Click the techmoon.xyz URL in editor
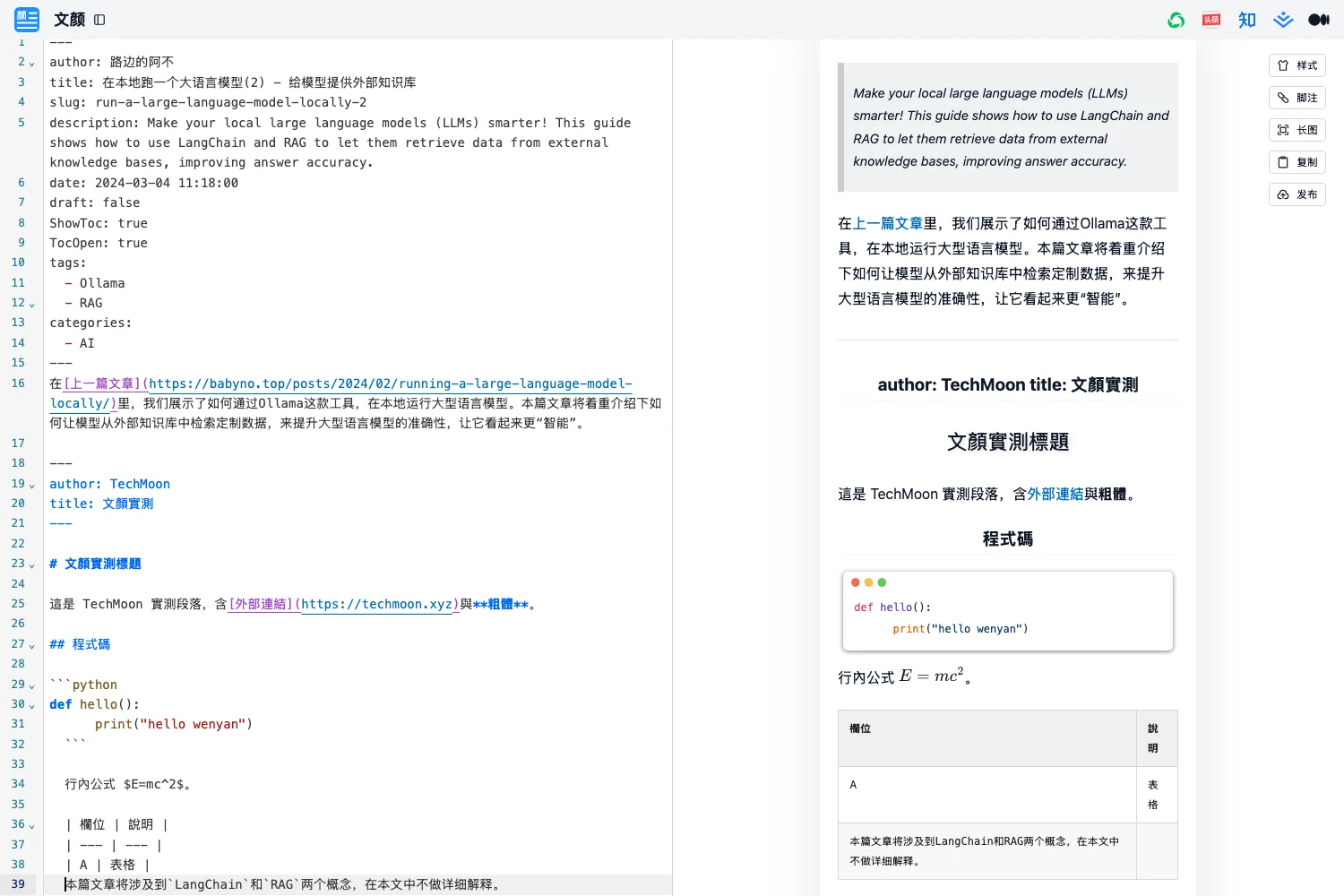The image size is (1344, 896). [376, 604]
